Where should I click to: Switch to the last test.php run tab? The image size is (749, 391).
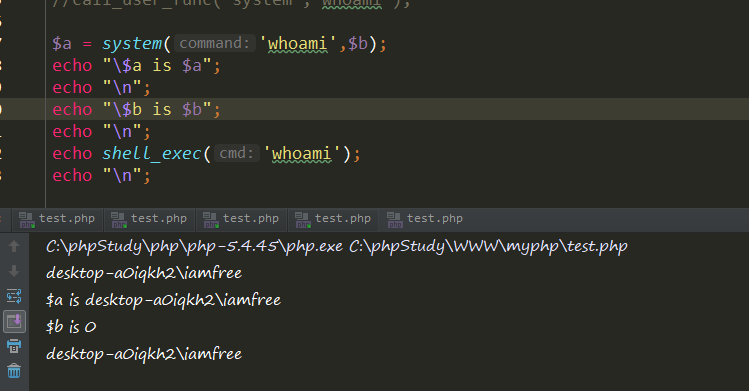(x=426, y=219)
